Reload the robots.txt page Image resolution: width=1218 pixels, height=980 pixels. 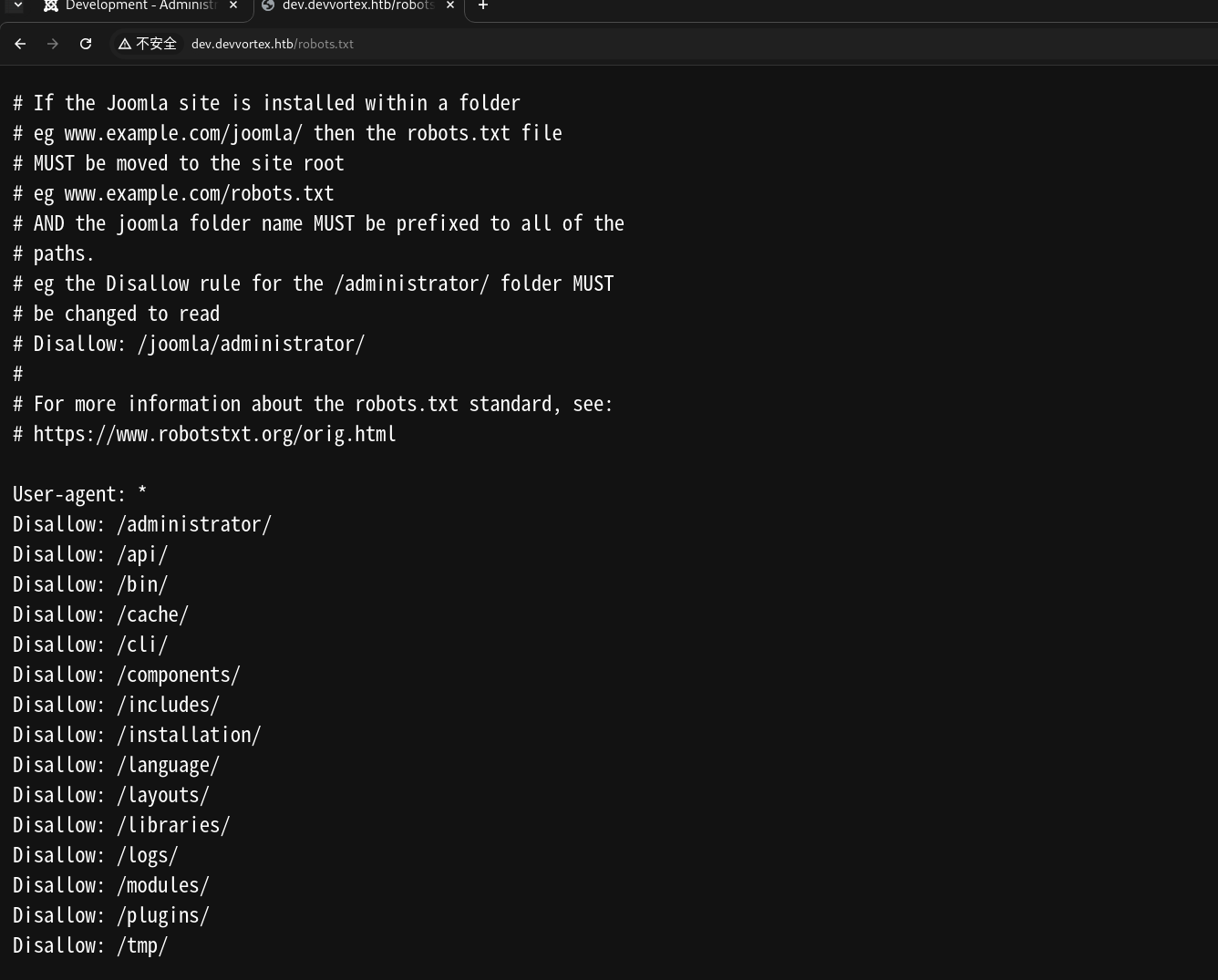click(x=86, y=44)
